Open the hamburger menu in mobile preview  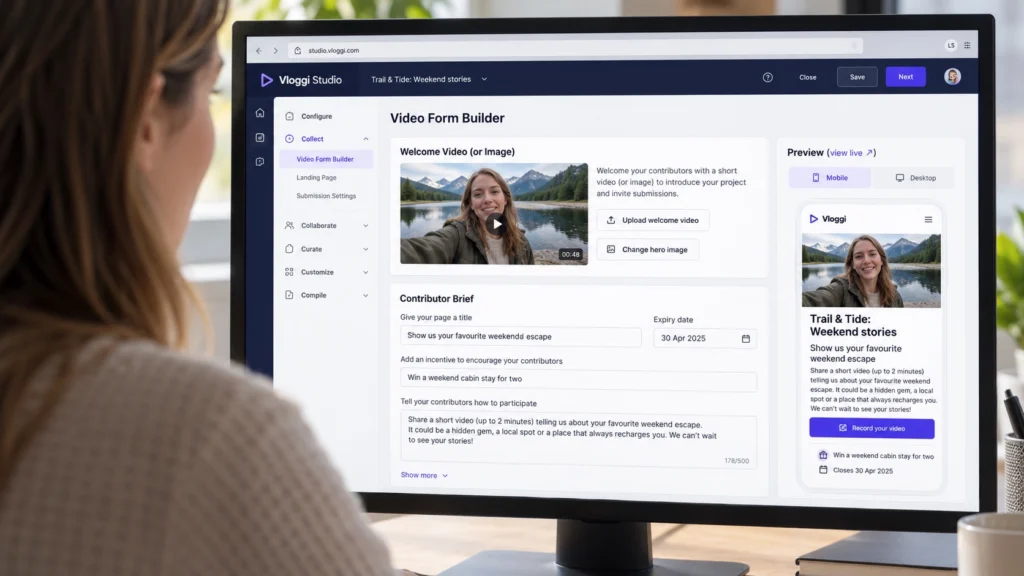[928, 220]
